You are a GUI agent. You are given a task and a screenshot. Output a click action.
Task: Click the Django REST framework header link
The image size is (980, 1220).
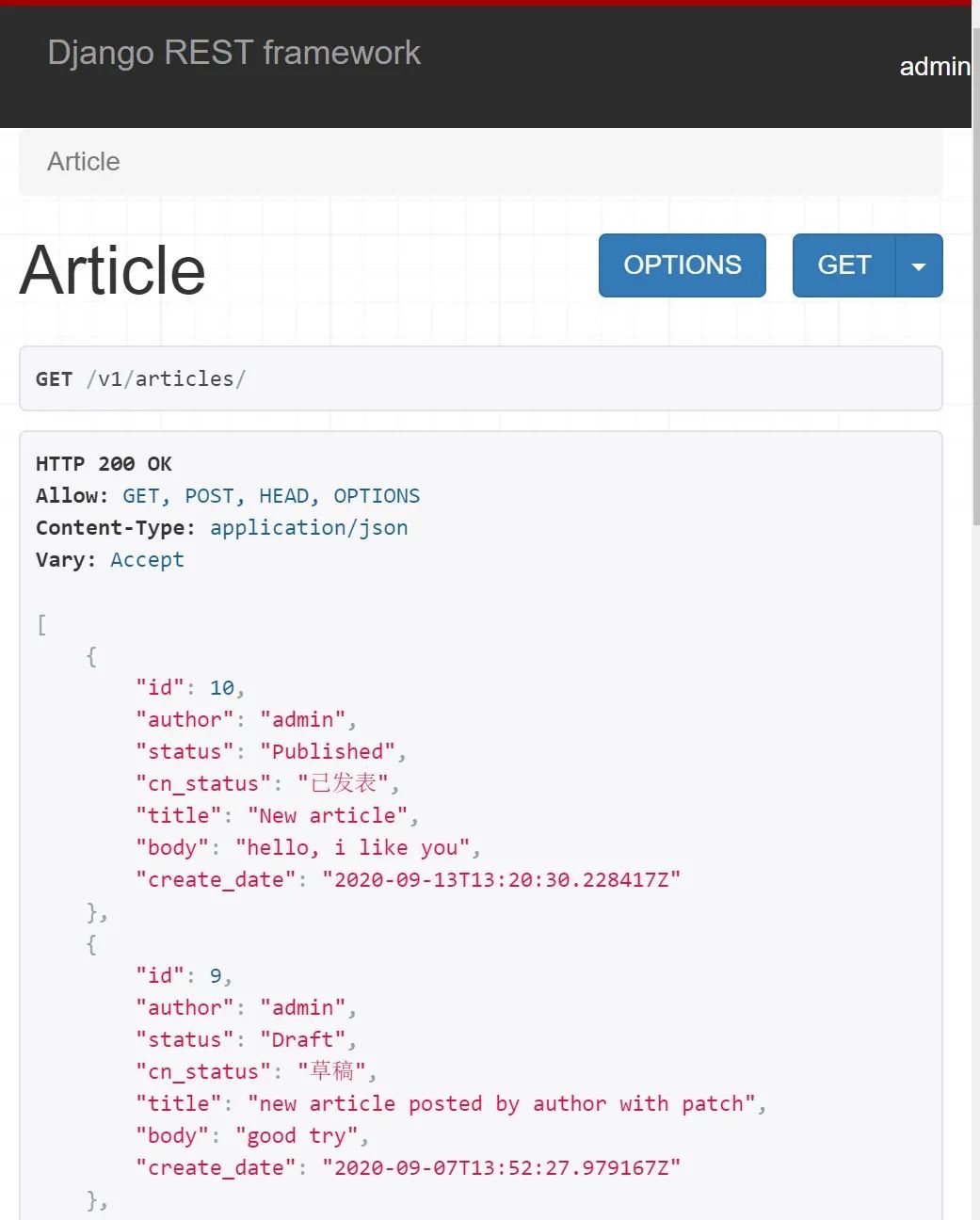233,53
